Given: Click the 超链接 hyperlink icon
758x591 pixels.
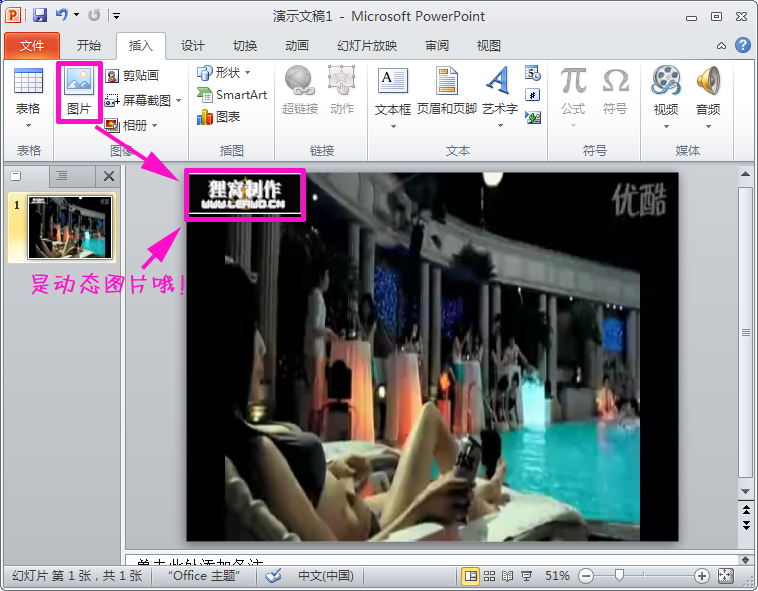Looking at the screenshot, I should 300,91.
